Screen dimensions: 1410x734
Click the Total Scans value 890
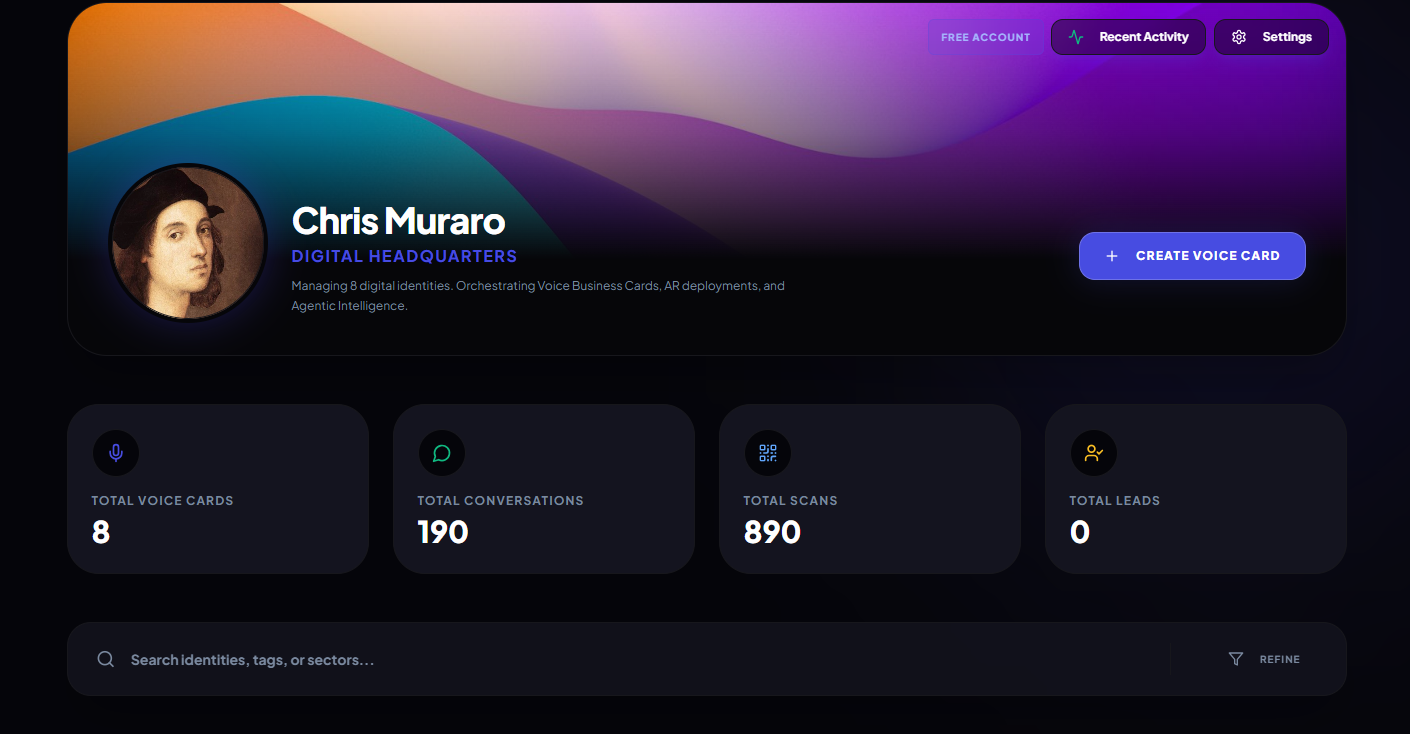pyautogui.click(x=772, y=532)
